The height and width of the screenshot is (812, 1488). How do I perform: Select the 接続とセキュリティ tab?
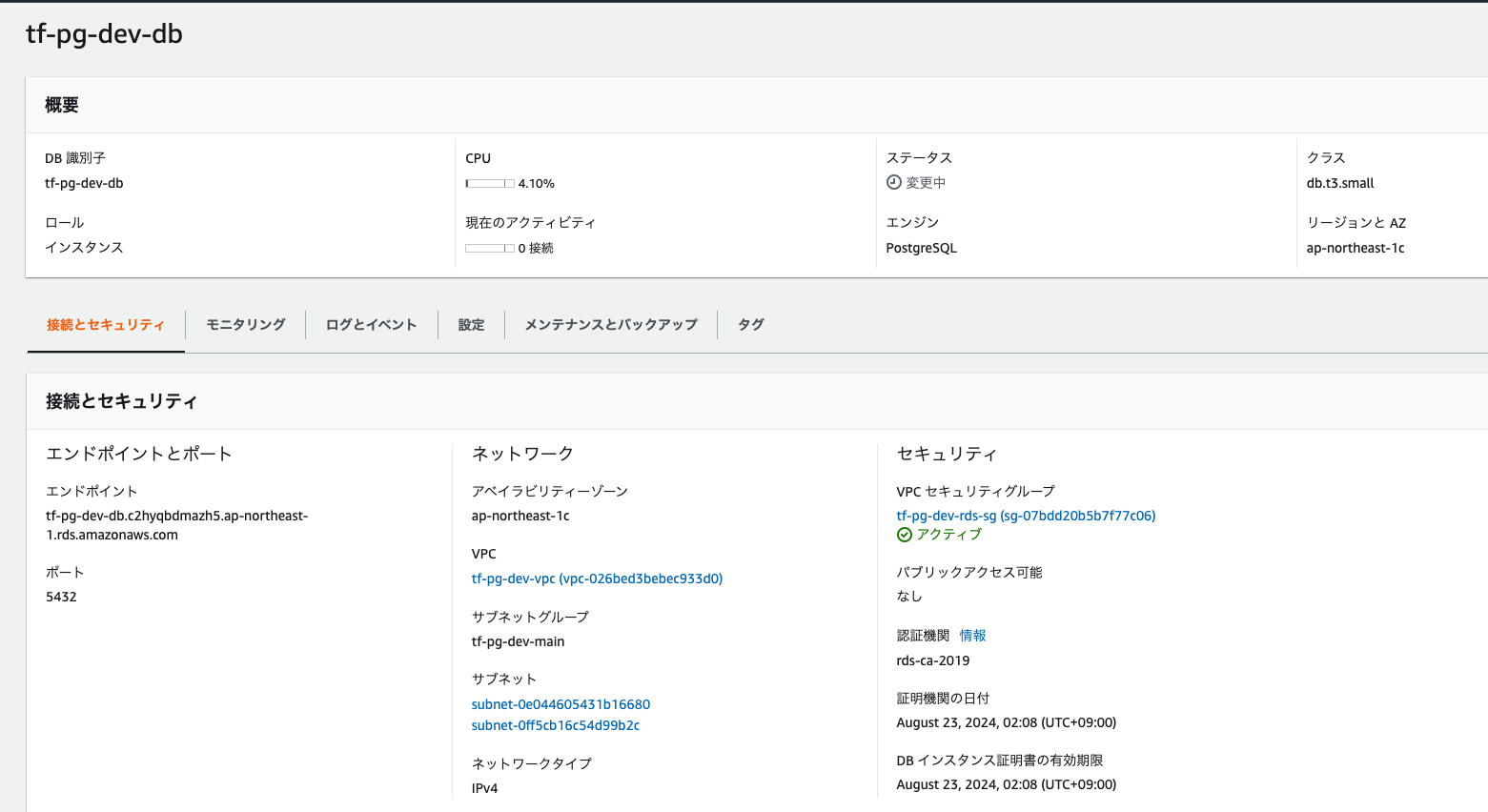coord(105,324)
